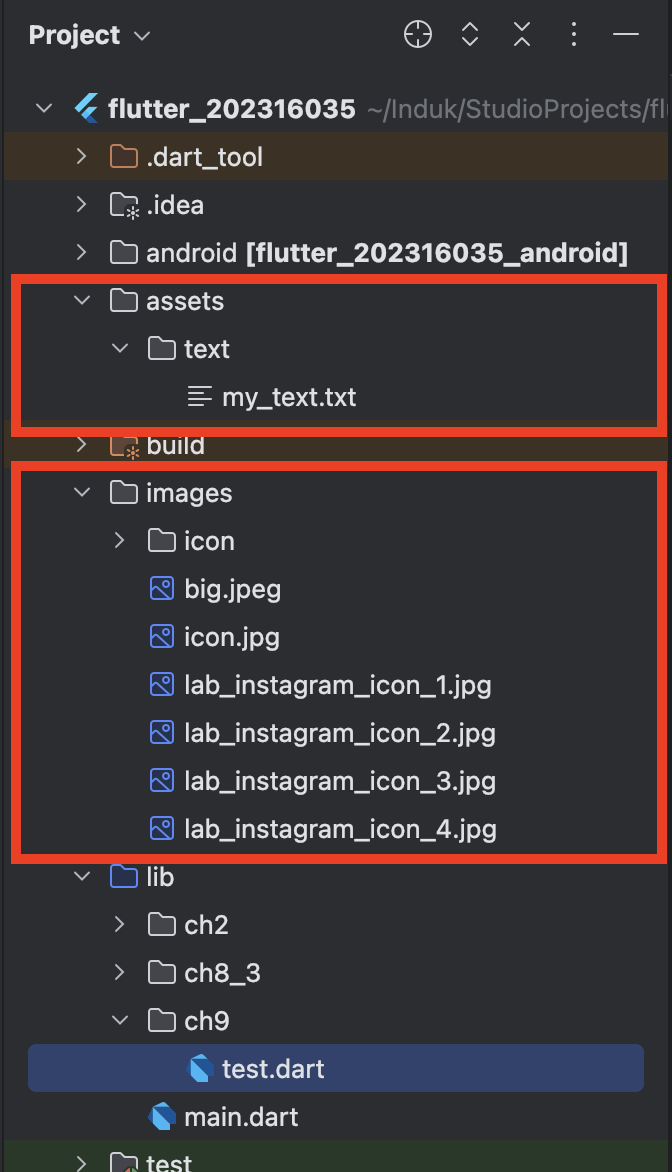The image size is (672, 1172).
Task: Click the text file icon beside my_text.txt
Action: coord(196,396)
